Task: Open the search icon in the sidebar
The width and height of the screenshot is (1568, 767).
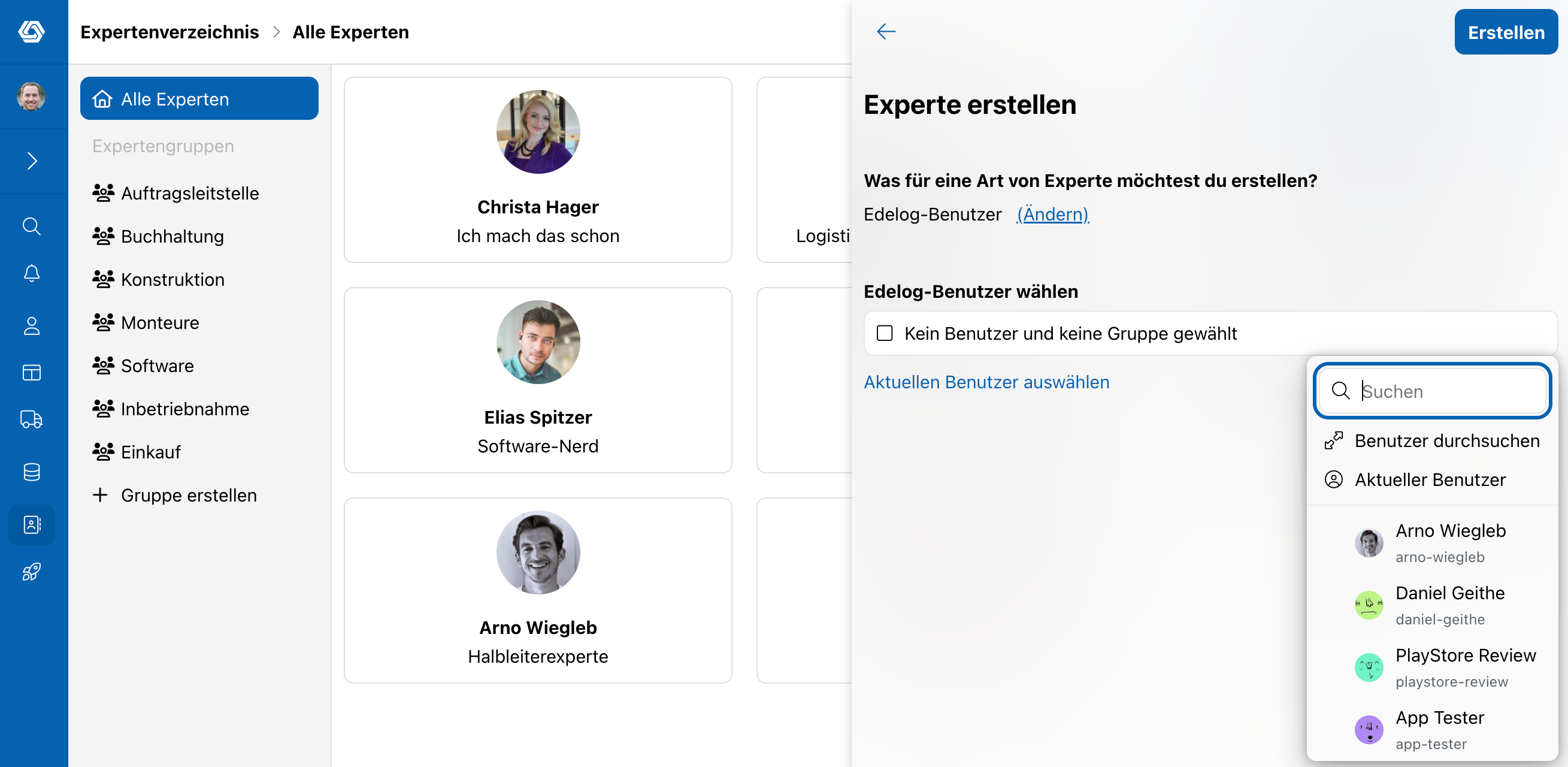Action: (x=32, y=226)
